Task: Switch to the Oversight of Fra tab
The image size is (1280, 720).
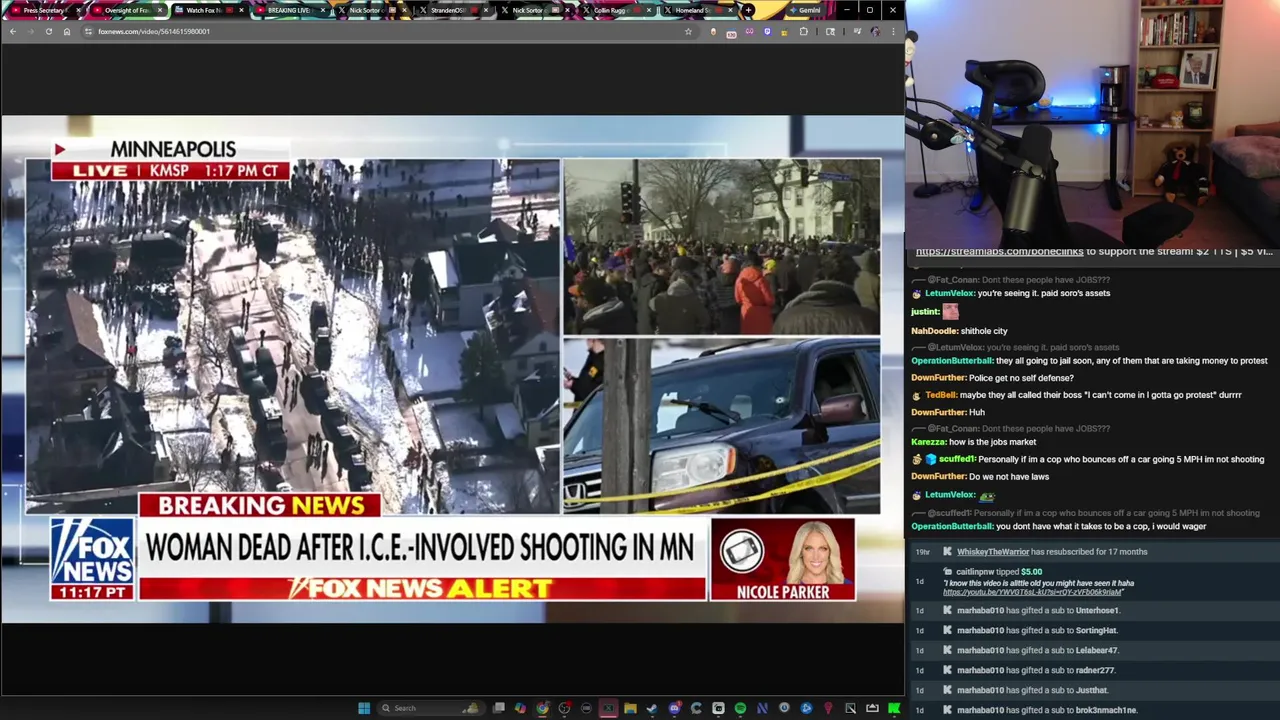Action: pyautogui.click(x=126, y=10)
